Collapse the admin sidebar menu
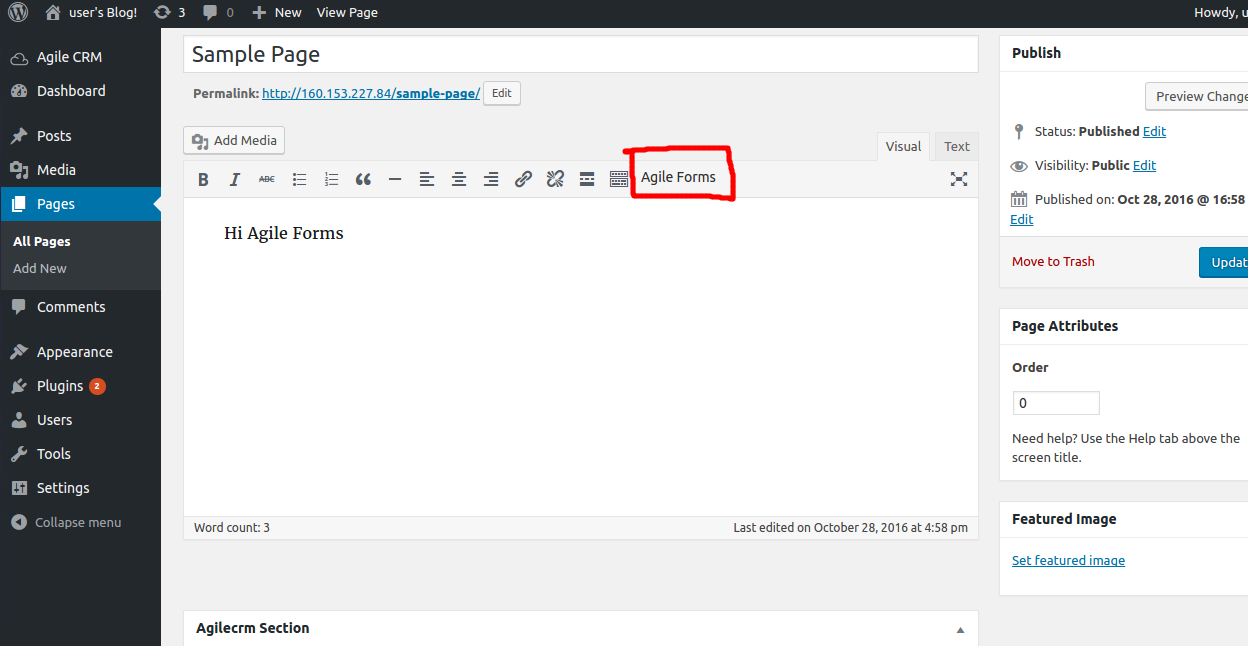The height and width of the screenshot is (646, 1248). click(x=66, y=522)
